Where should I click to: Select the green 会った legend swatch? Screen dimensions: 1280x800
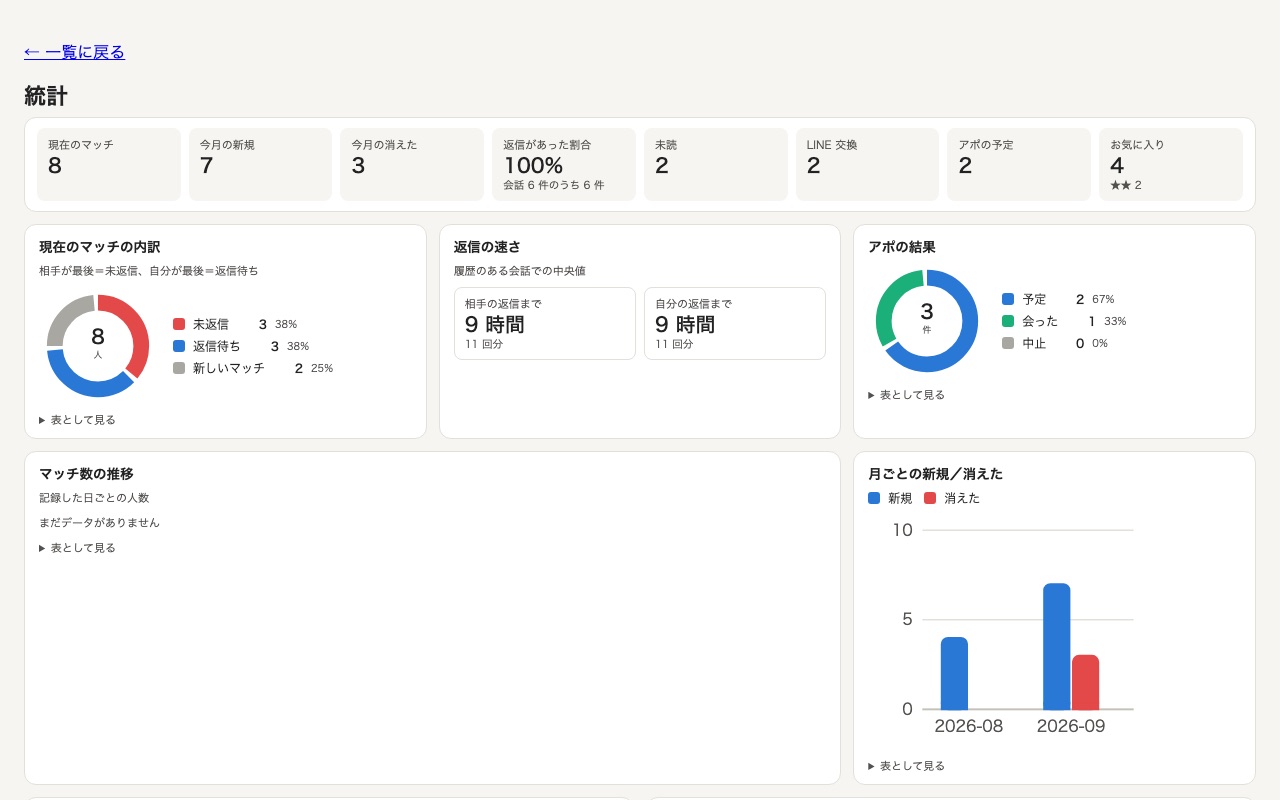(1008, 321)
